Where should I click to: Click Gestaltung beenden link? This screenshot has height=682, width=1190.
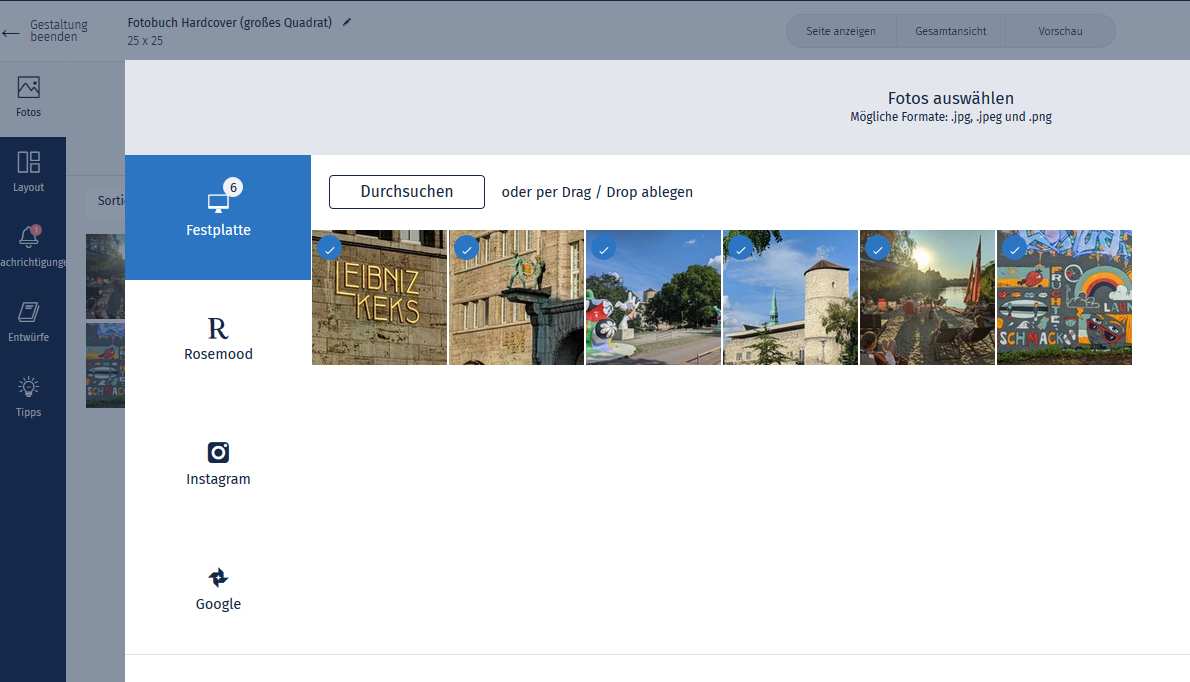click(58, 30)
